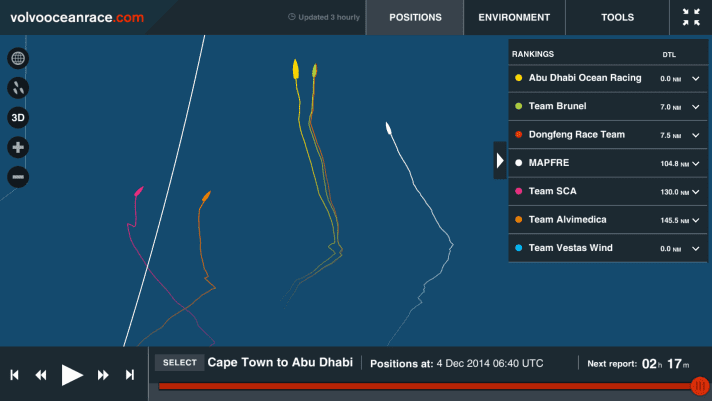Expand Team Vestas Wind details chevron

pyautogui.click(x=696, y=248)
